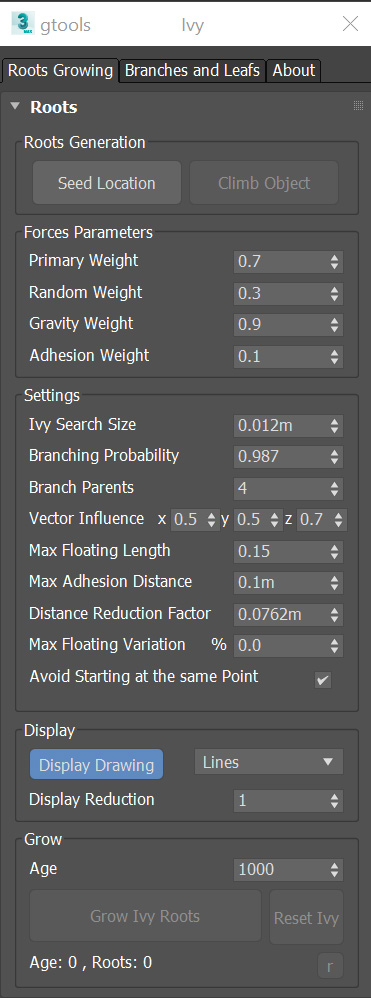Click Primary Weight spinner arrows

pyautogui.click(x=335, y=262)
